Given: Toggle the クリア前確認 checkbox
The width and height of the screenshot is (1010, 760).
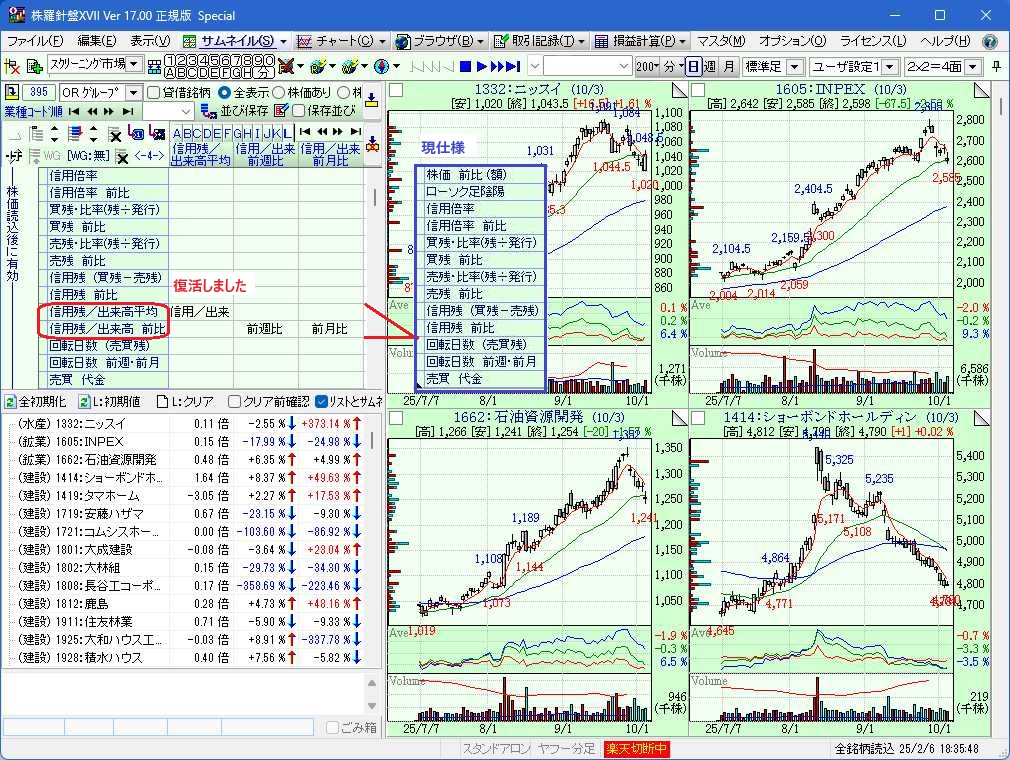Looking at the screenshot, I should click(235, 401).
